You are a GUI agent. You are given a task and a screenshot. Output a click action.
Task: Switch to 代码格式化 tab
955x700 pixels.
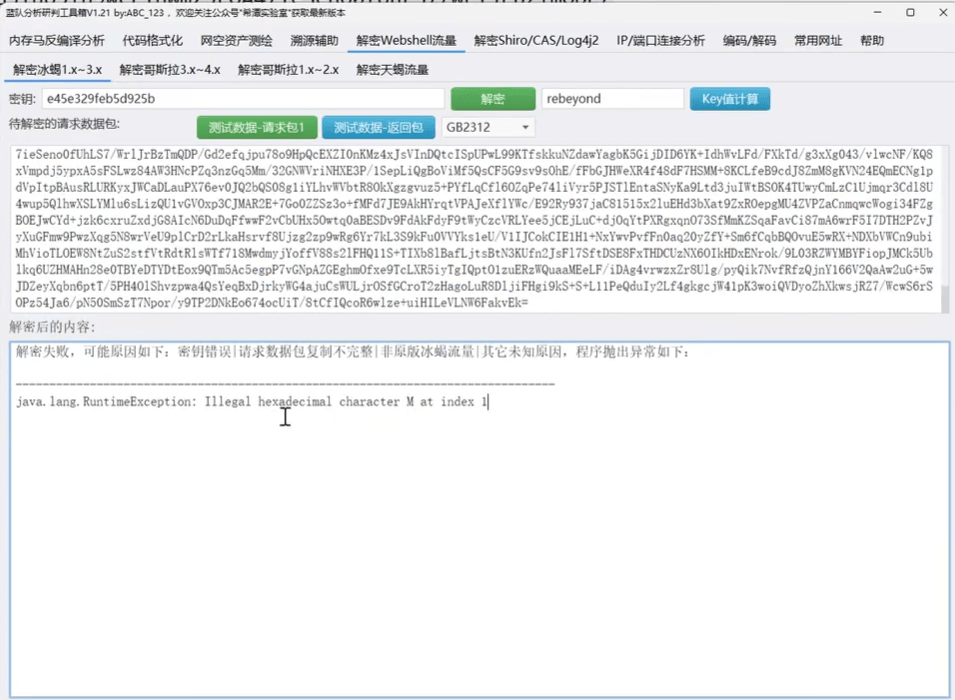[152, 41]
